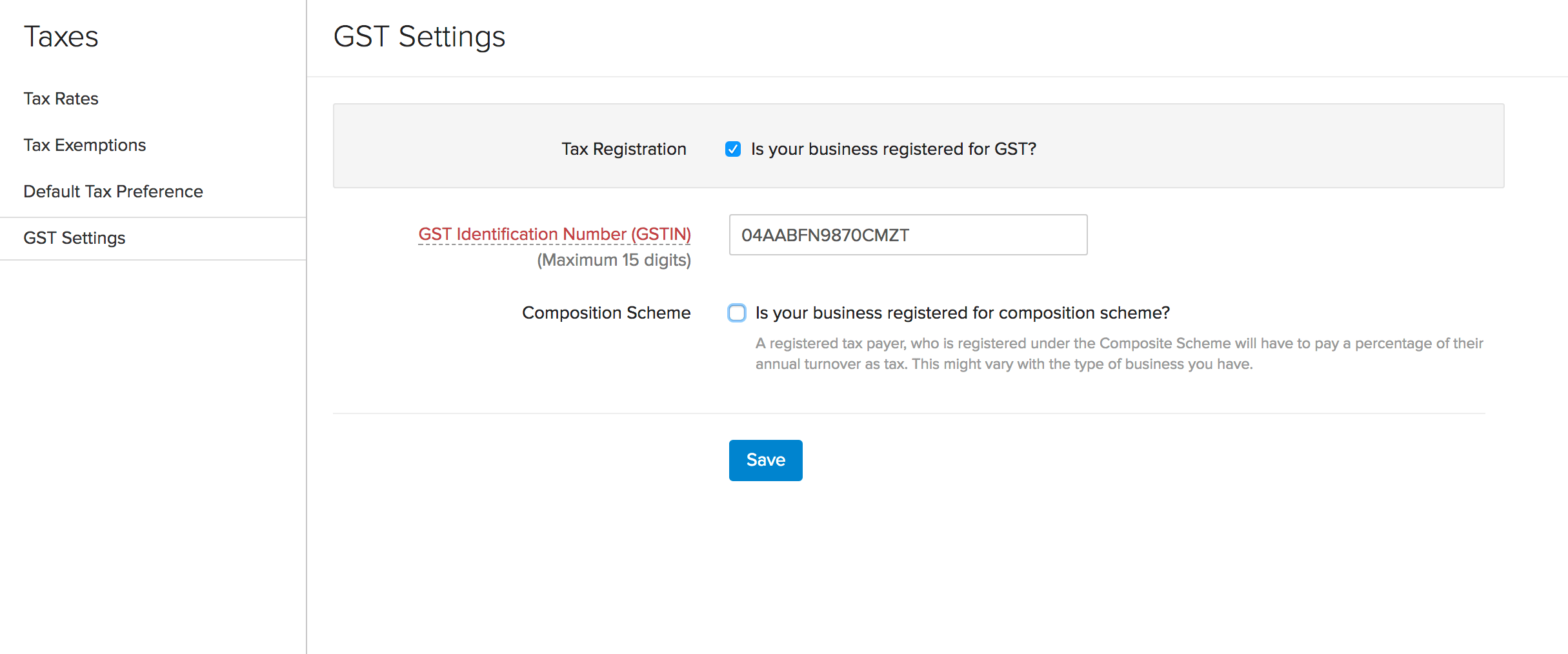The width and height of the screenshot is (1568, 654).
Task: Uncheck the GST registration checkbox
Action: 733,149
